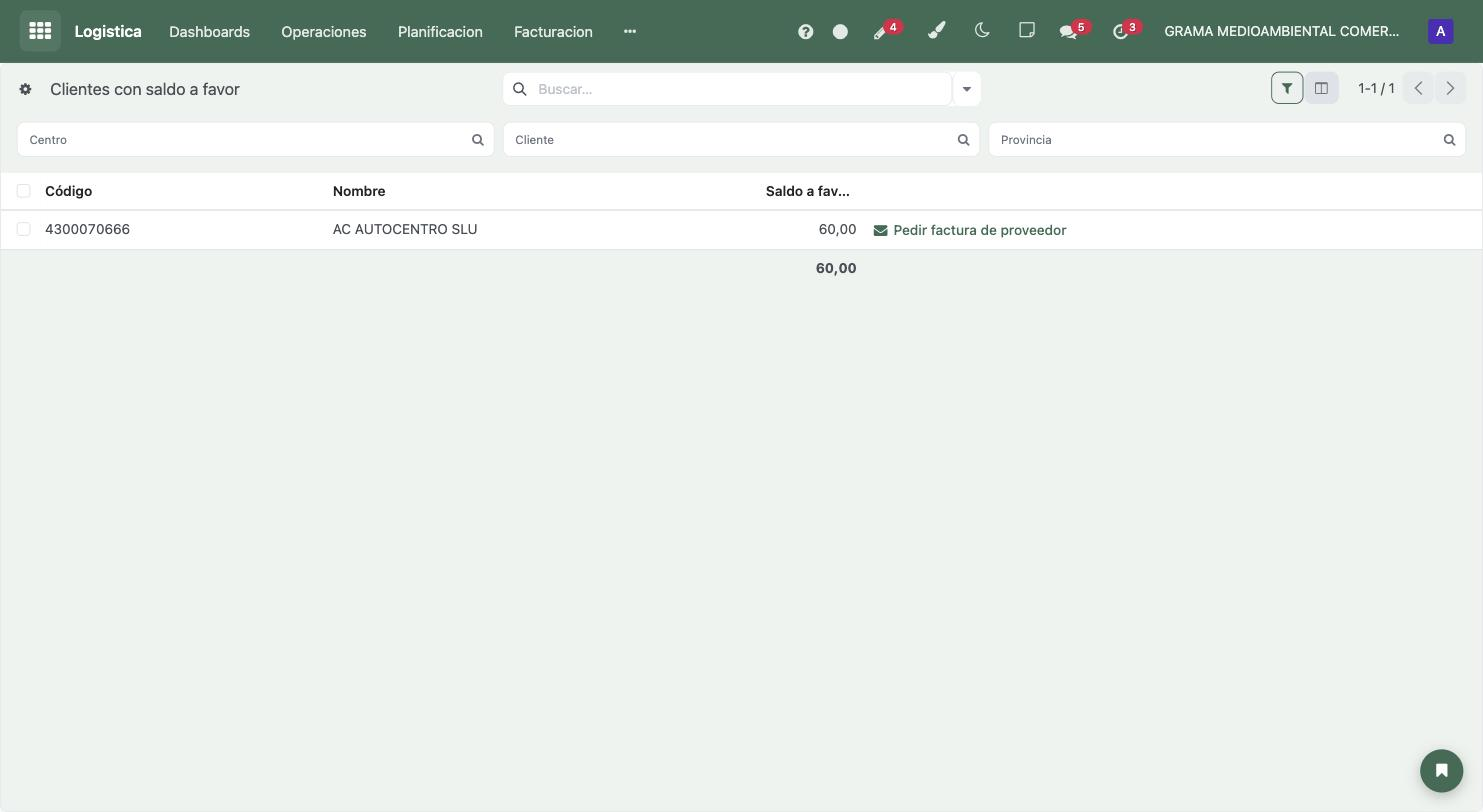Check the row 4300070666 checkbox

[x=23, y=229]
